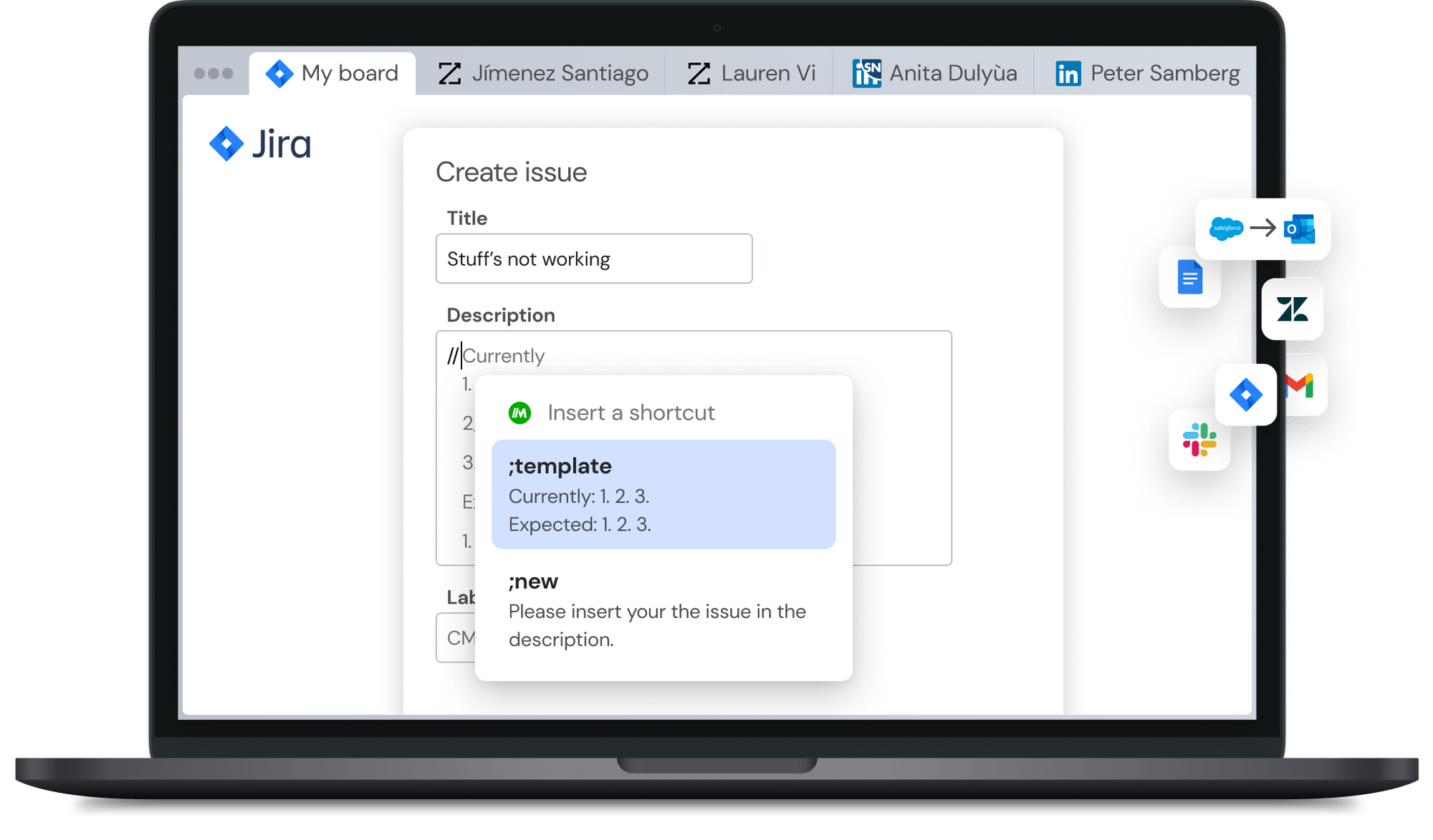Click the three-dot menu in the browser corner
1433x840 pixels.
point(213,72)
